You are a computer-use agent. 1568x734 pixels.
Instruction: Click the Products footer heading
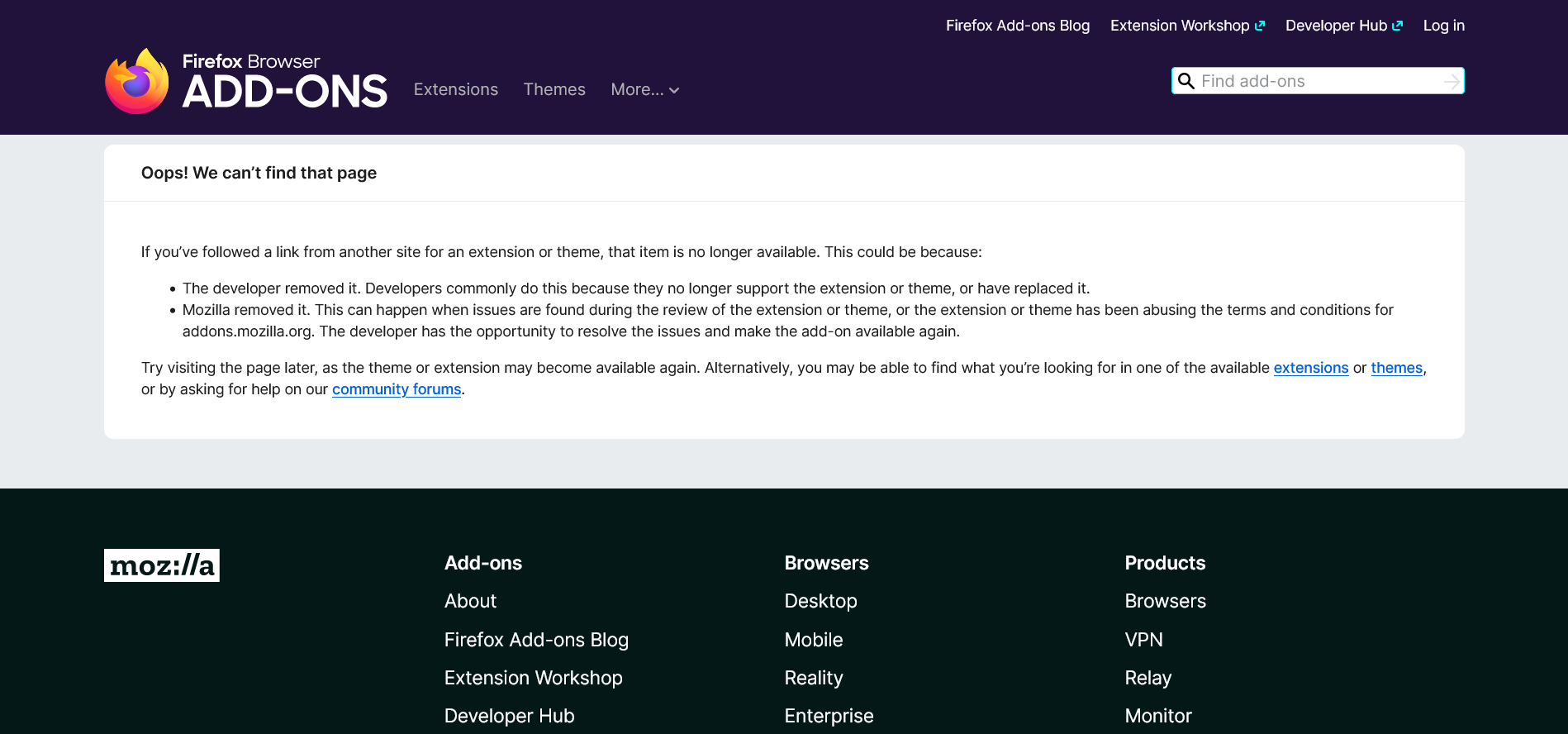pos(1166,563)
